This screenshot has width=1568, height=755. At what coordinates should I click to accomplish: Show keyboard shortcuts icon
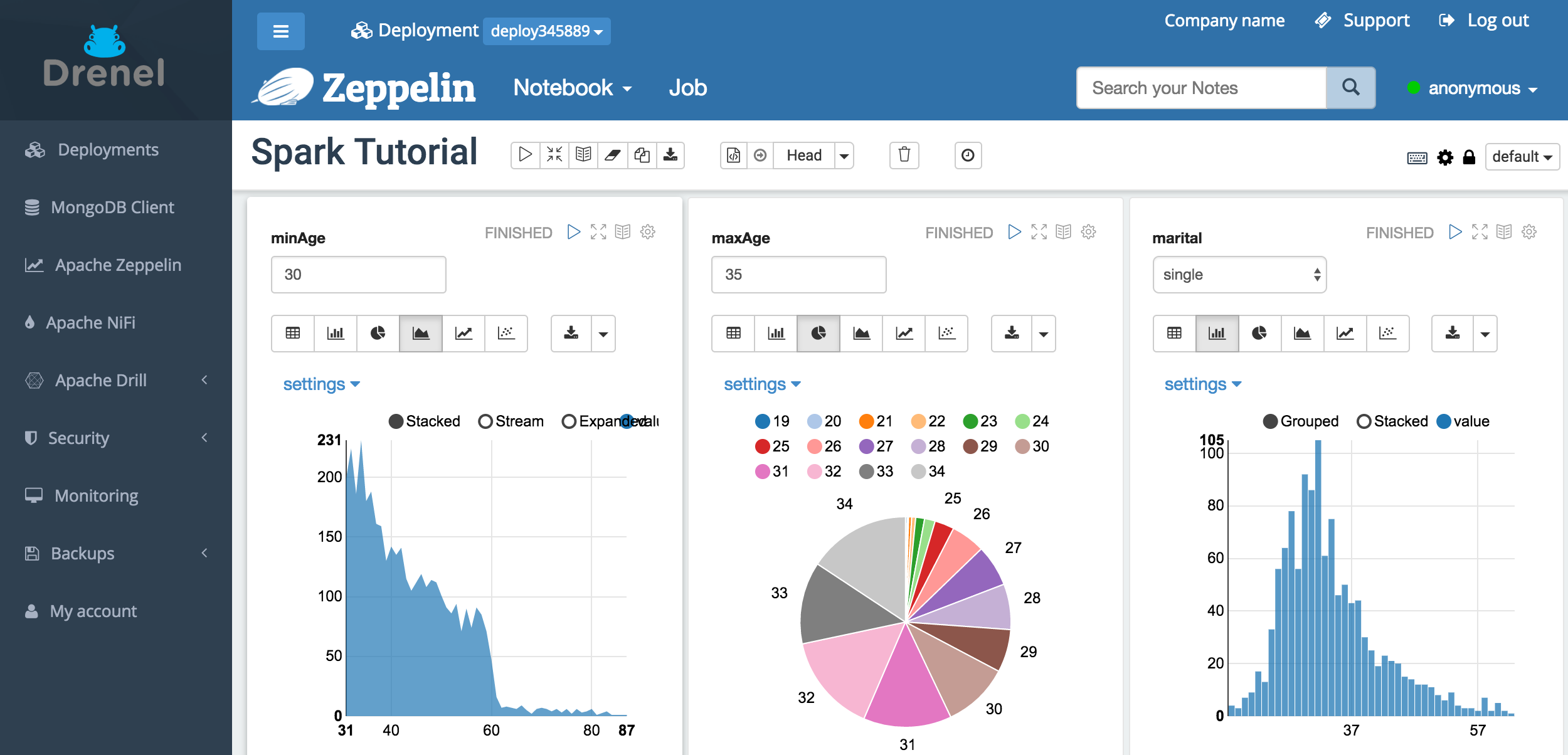click(x=1417, y=157)
